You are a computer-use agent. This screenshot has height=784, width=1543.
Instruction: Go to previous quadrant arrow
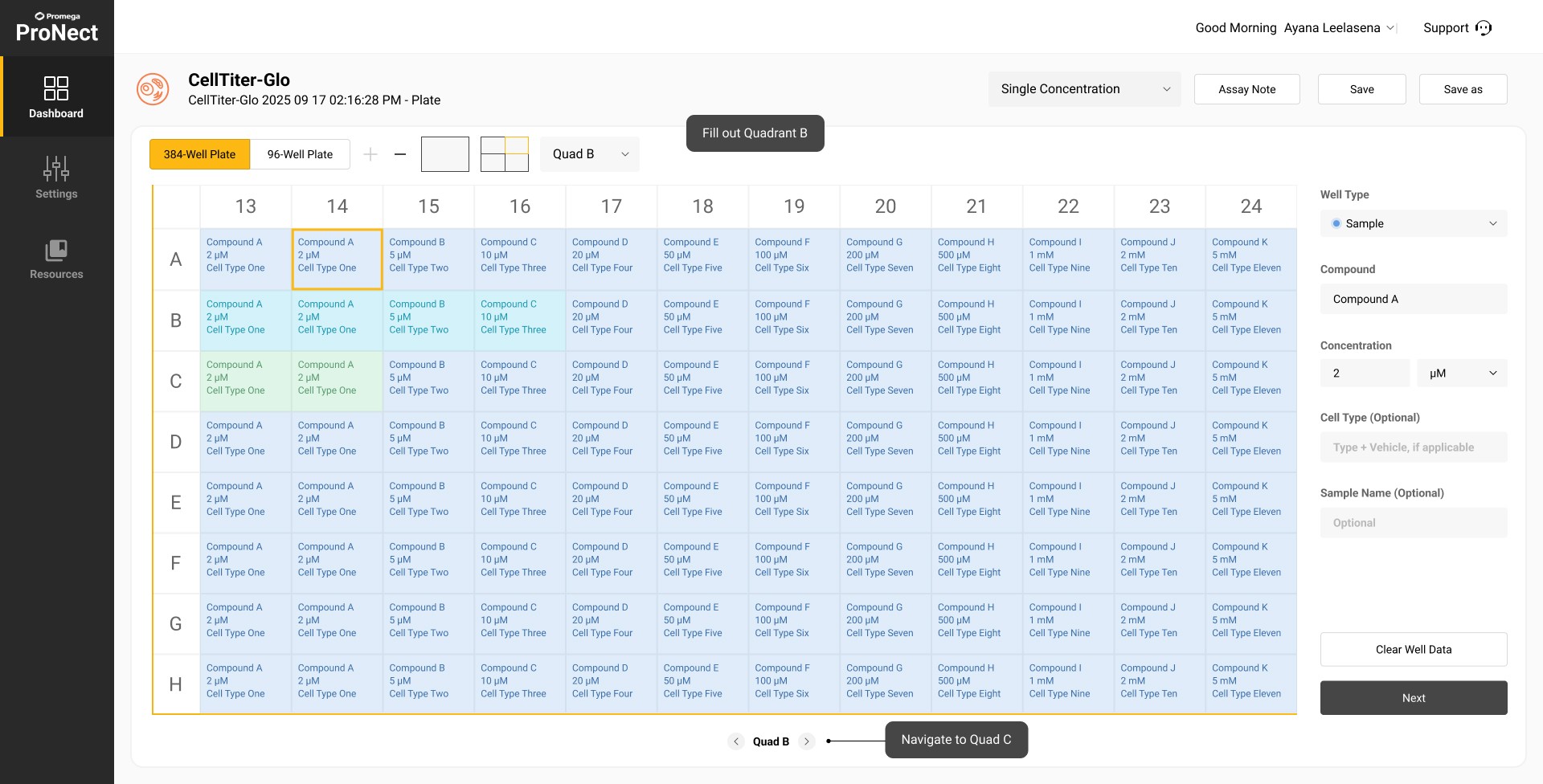tap(736, 741)
